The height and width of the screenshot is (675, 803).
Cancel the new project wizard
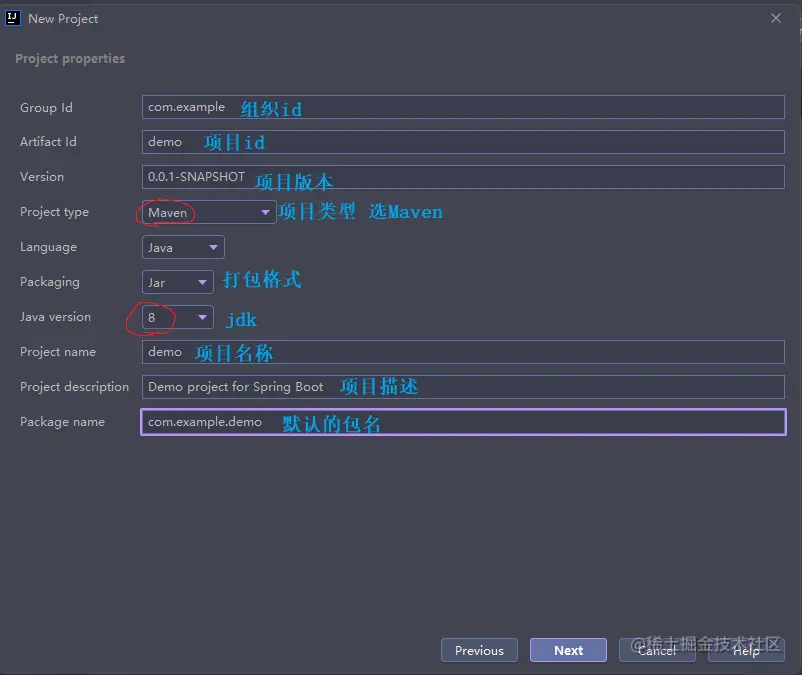(657, 650)
